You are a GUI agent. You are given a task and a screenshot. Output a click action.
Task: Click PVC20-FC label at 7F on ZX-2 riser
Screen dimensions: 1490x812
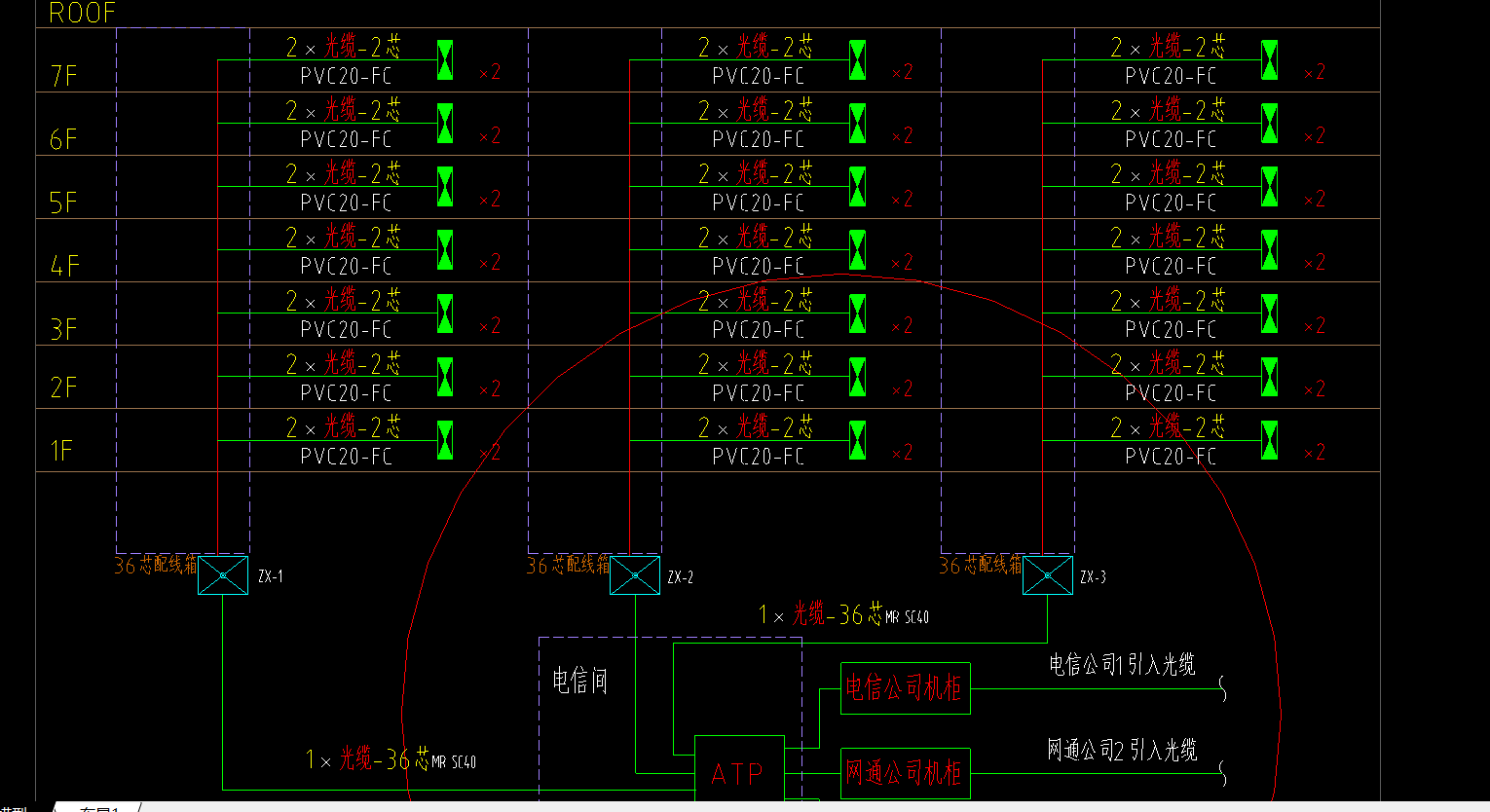[x=759, y=76]
